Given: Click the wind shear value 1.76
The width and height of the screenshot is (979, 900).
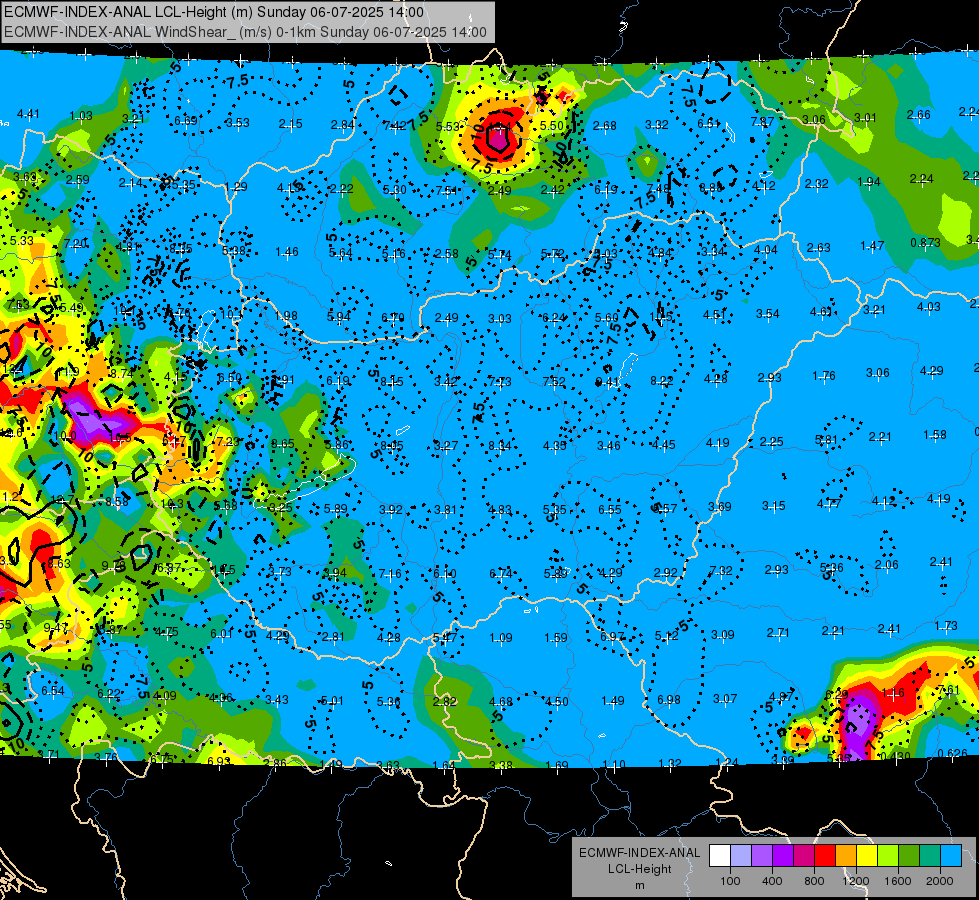Looking at the screenshot, I should click(x=824, y=375).
